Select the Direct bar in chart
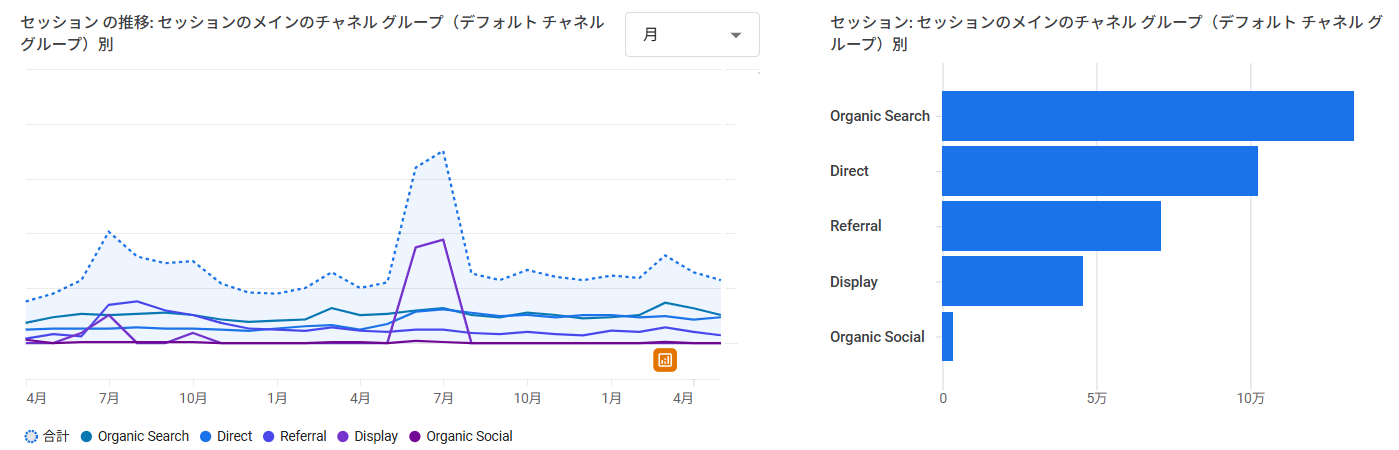This screenshot has width=1399, height=450. (x=1100, y=171)
